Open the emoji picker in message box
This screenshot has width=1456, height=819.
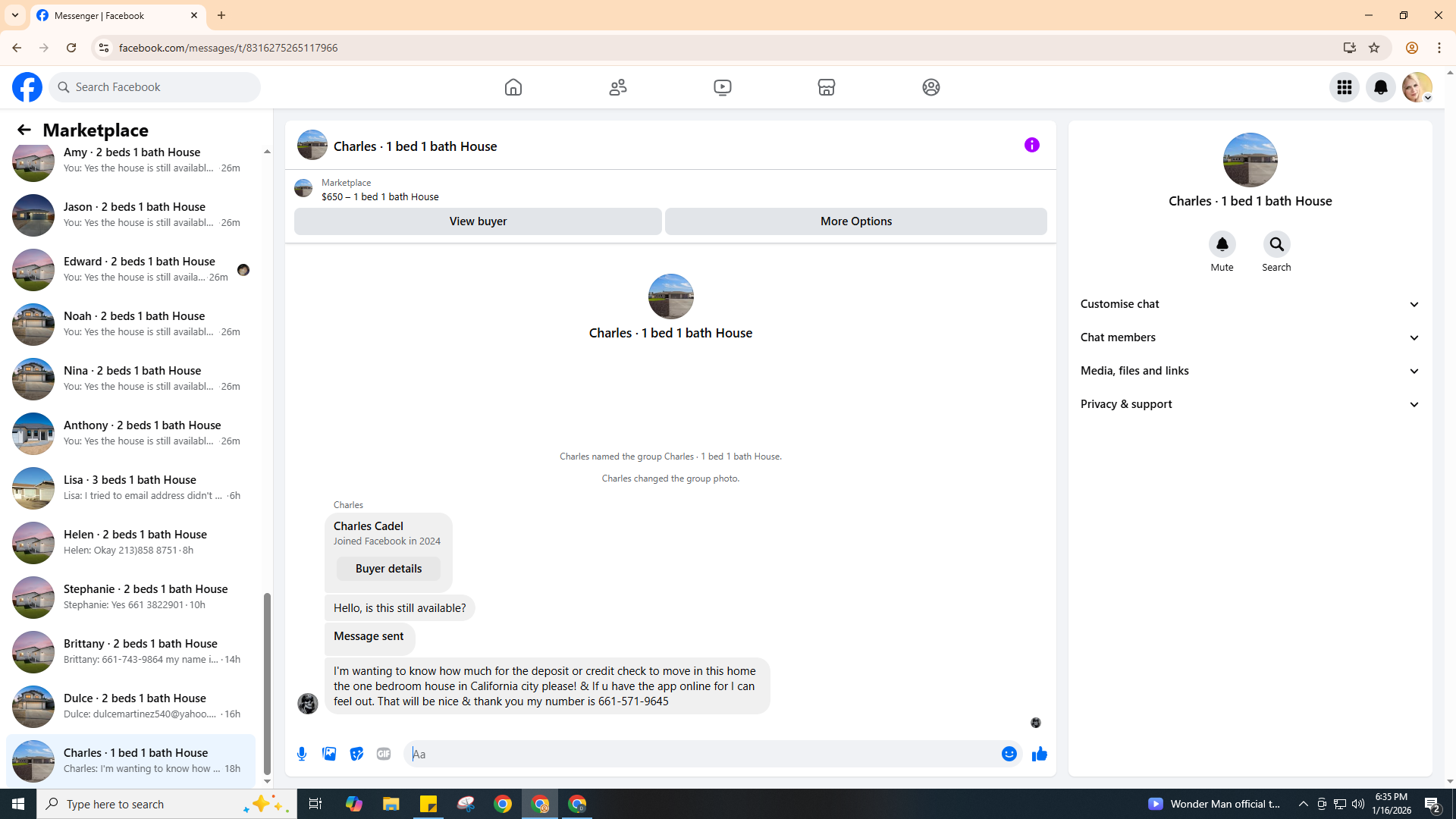point(1009,754)
